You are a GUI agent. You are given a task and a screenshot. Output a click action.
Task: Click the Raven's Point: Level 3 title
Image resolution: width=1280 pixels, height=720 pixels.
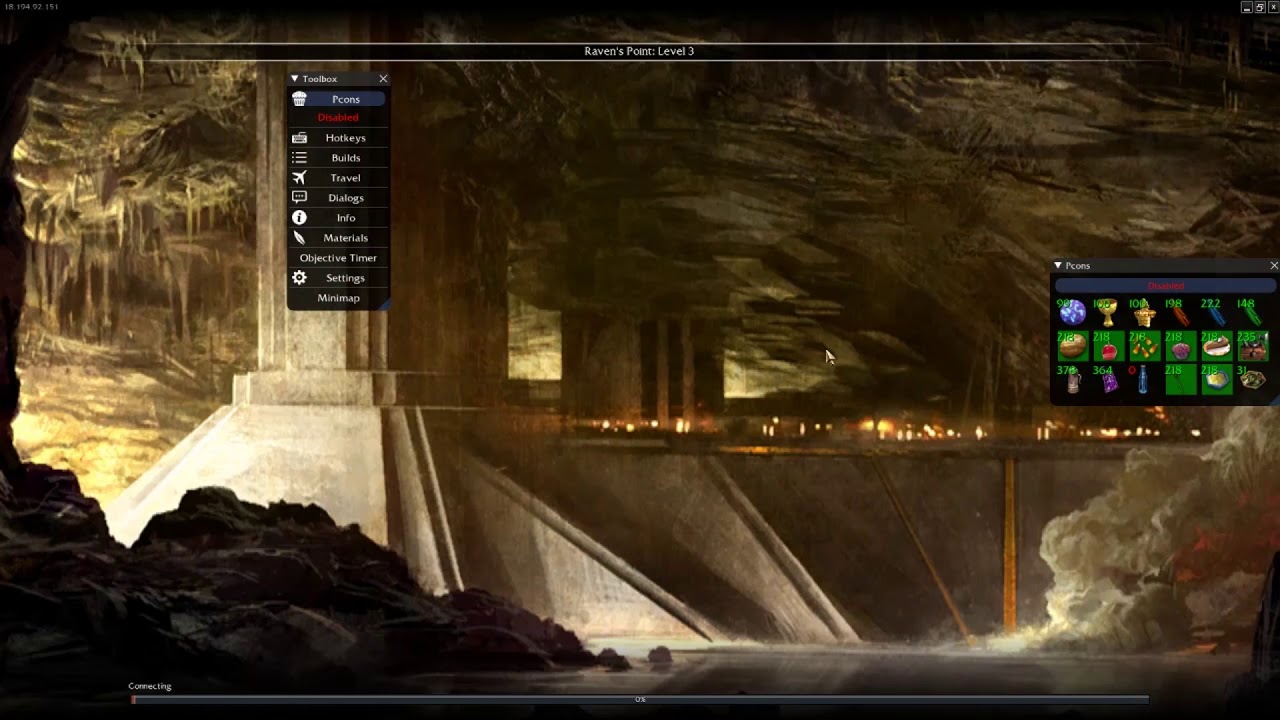639,51
